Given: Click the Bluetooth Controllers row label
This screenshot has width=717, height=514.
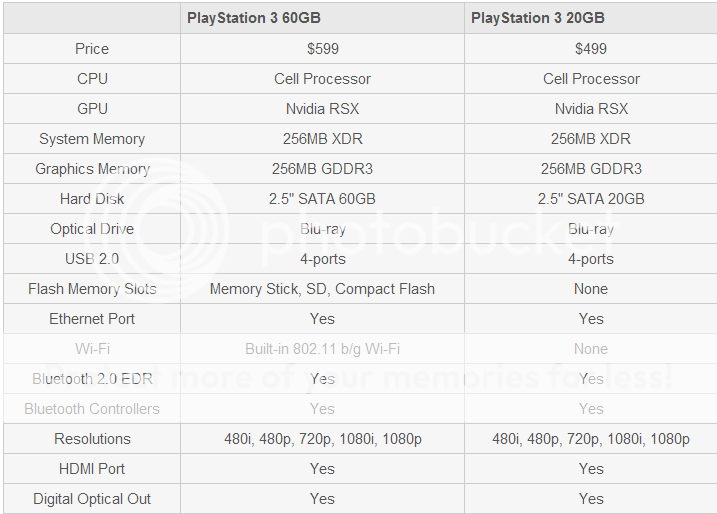Looking at the screenshot, I should [92, 409].
